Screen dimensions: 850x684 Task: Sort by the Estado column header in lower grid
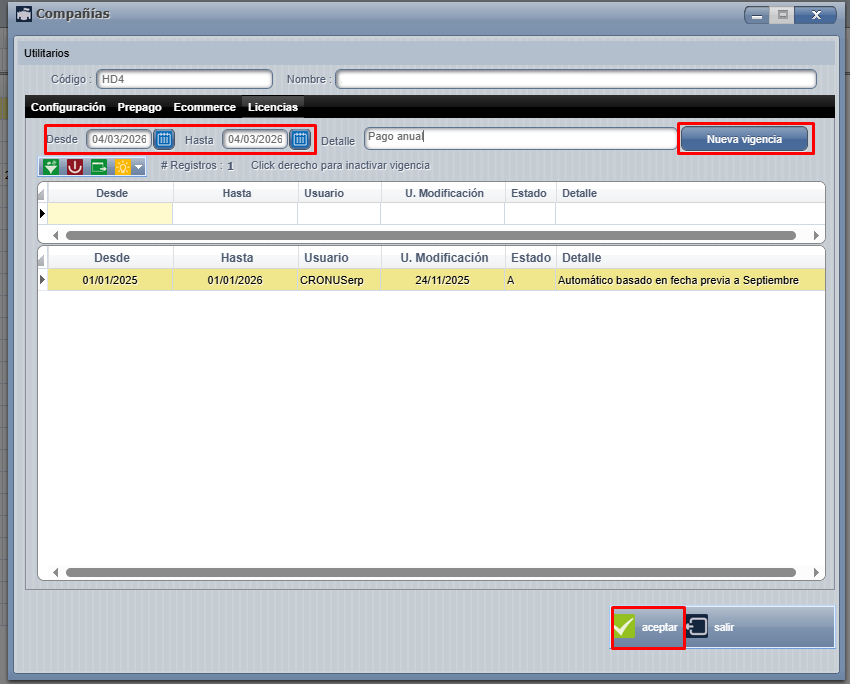coord(530,258)
